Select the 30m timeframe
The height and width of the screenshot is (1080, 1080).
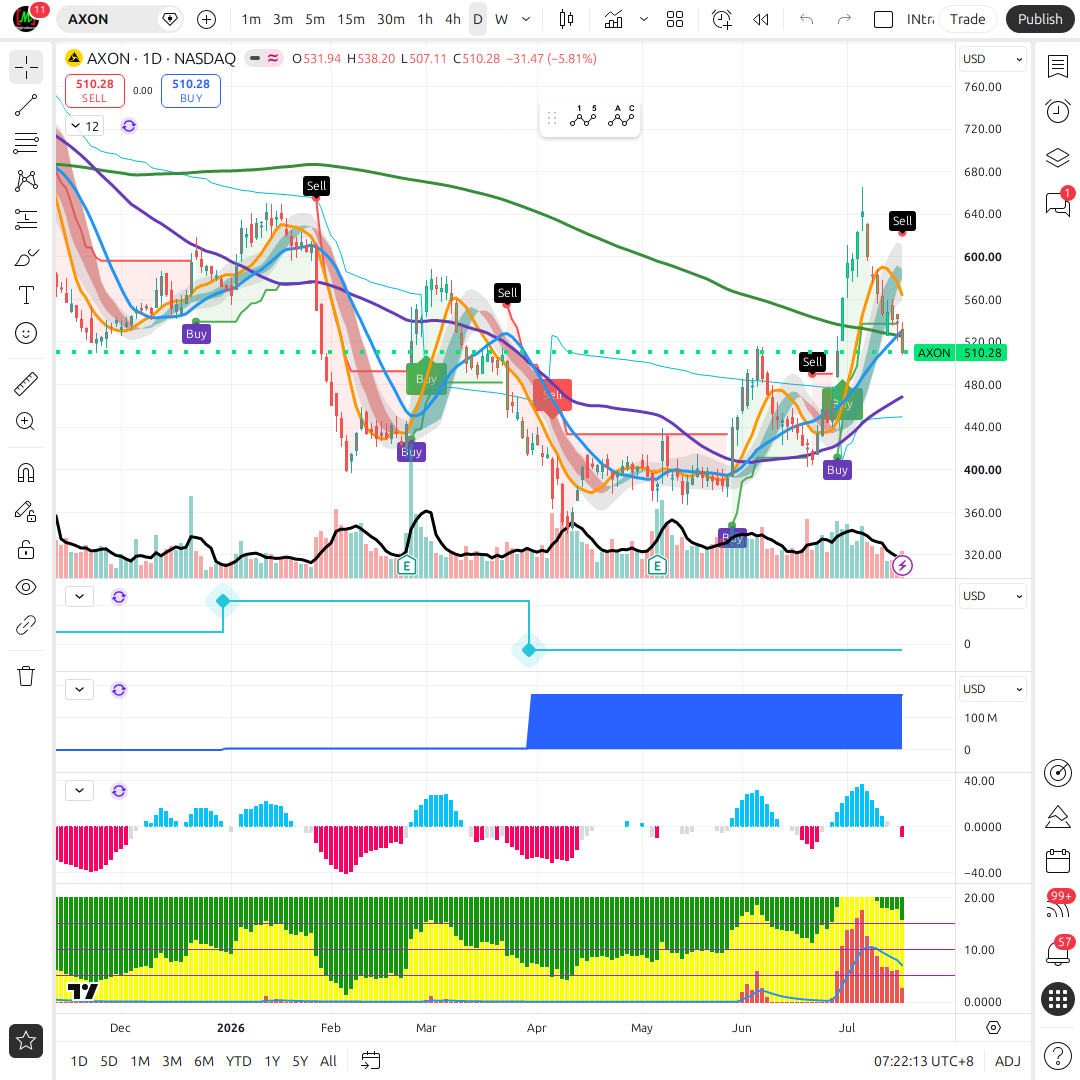pos(391,19)
